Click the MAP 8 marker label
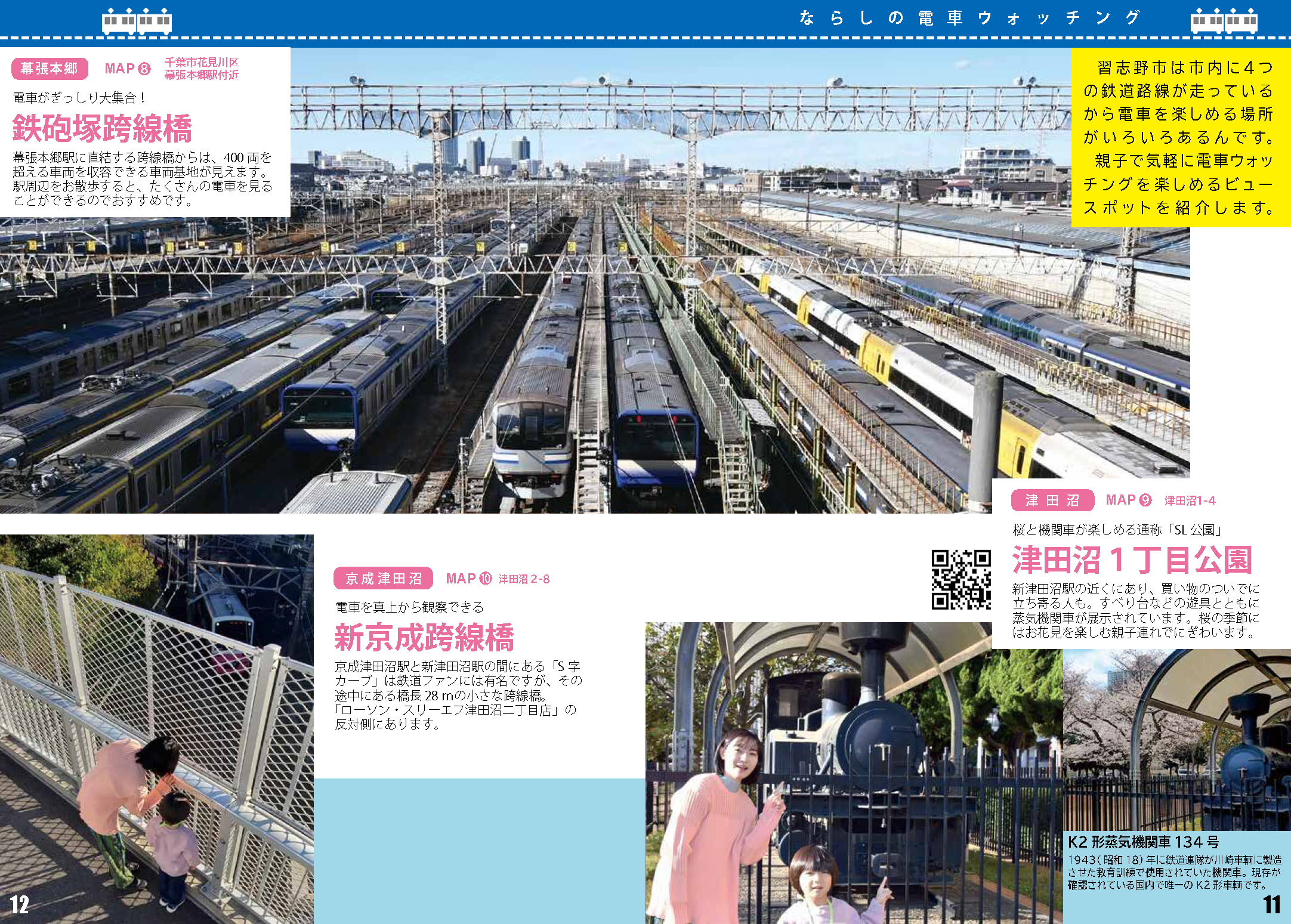Image resolution: width=1291 pixels, height=924 pixels. (127, 69)
